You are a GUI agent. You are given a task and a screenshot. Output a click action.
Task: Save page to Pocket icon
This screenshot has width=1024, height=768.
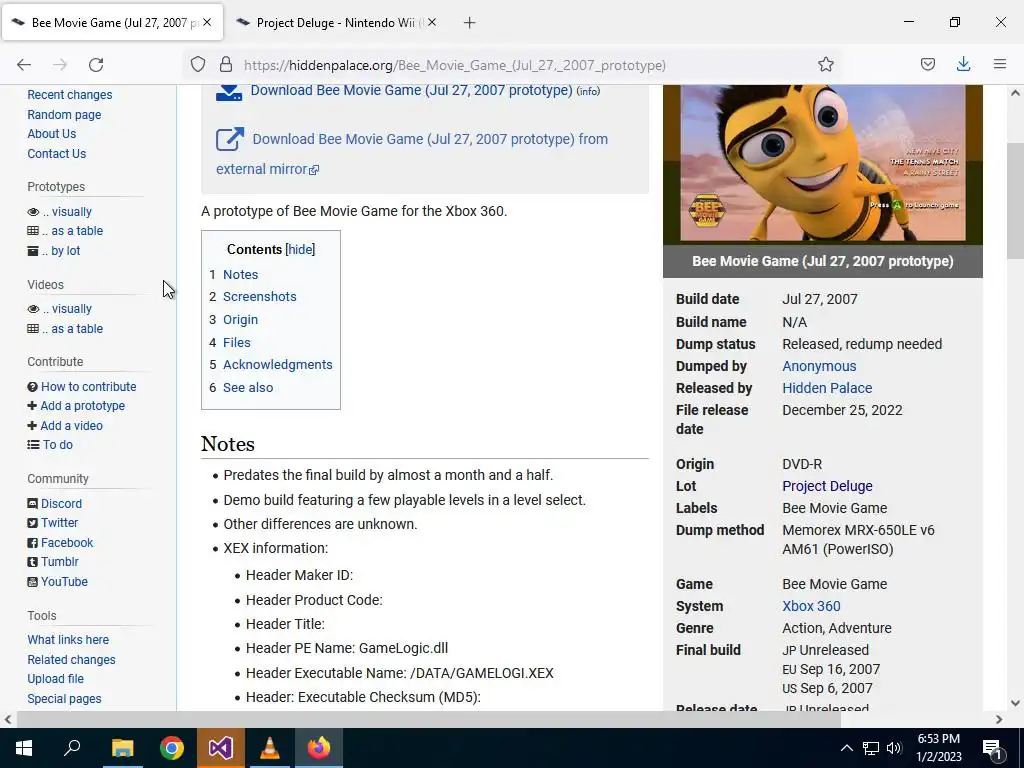click(x=927, y=65)
